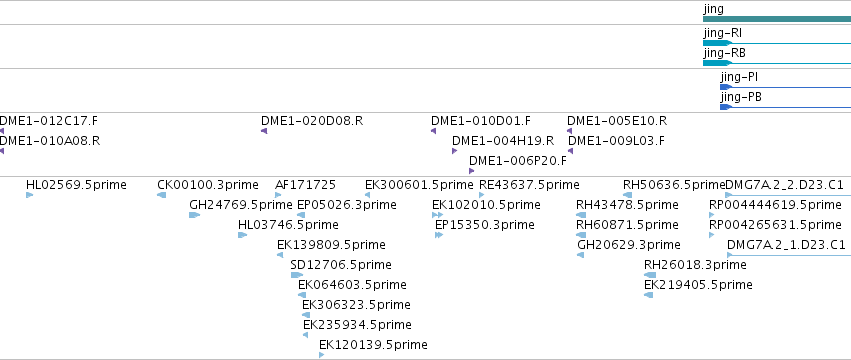Viewport: 851px width, 360px height.
Task: Click the jing-RB transcript glyph
Action: click(x=777, y=63)
